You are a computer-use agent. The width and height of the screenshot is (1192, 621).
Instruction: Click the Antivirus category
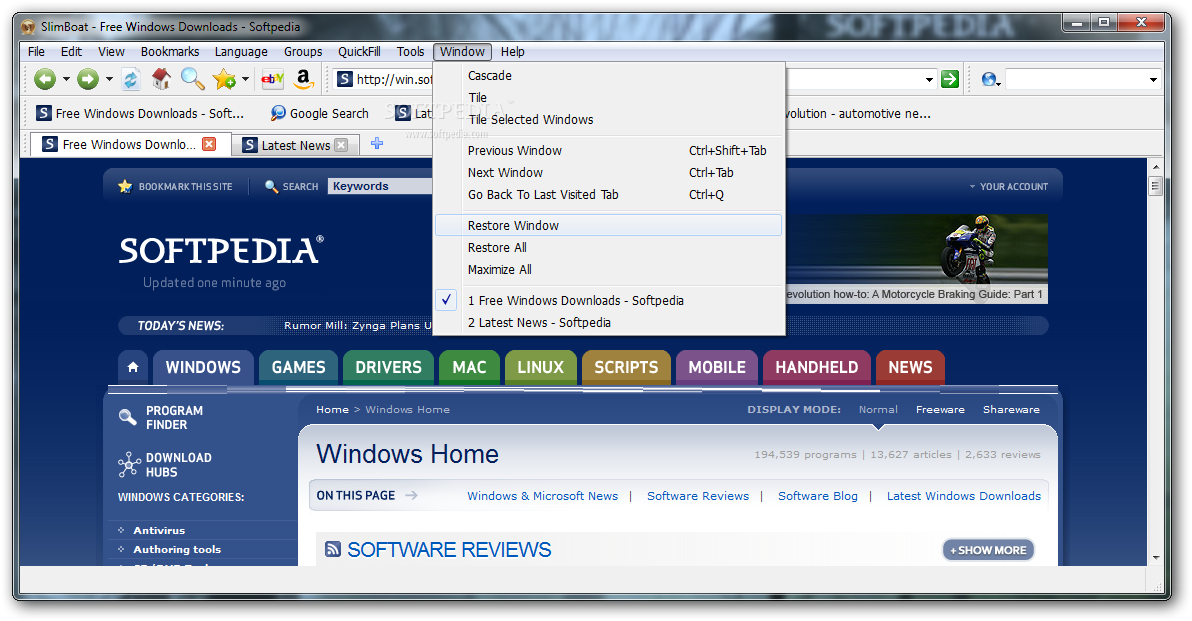tap(159, 530)
